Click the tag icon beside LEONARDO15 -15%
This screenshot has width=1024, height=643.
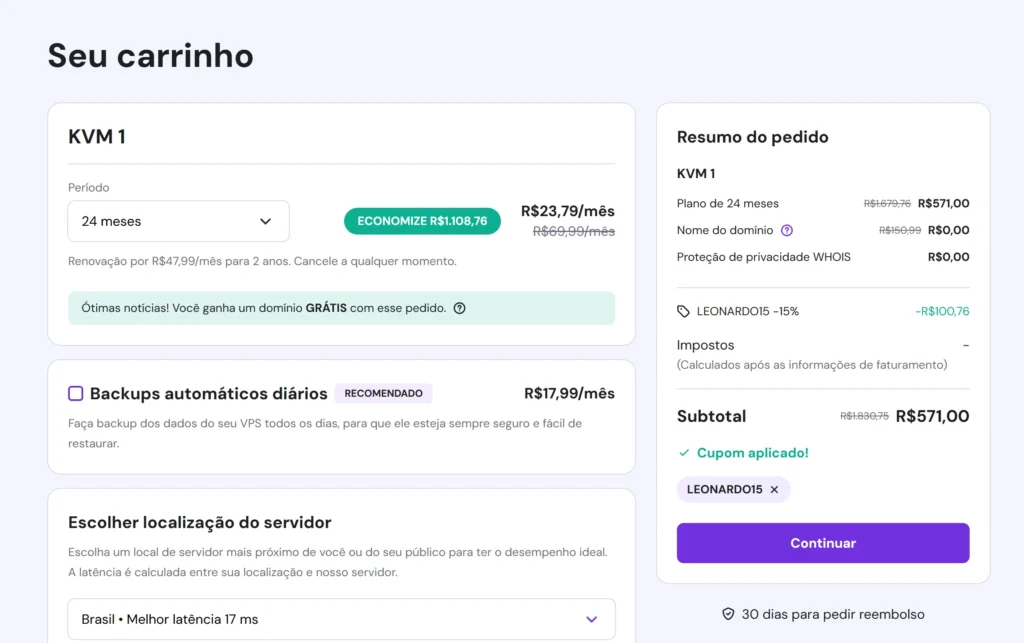pyautogui.click(x=684, y=311)
